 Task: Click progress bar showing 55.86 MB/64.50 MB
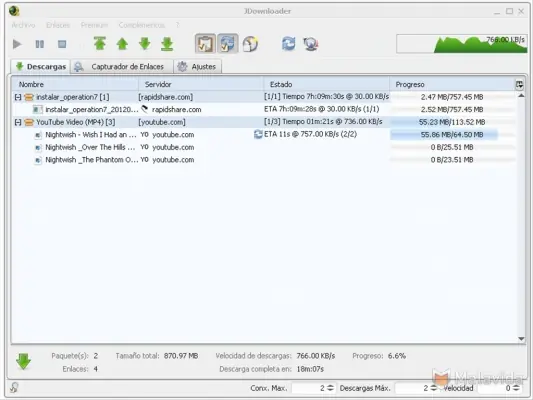(452, 135)
